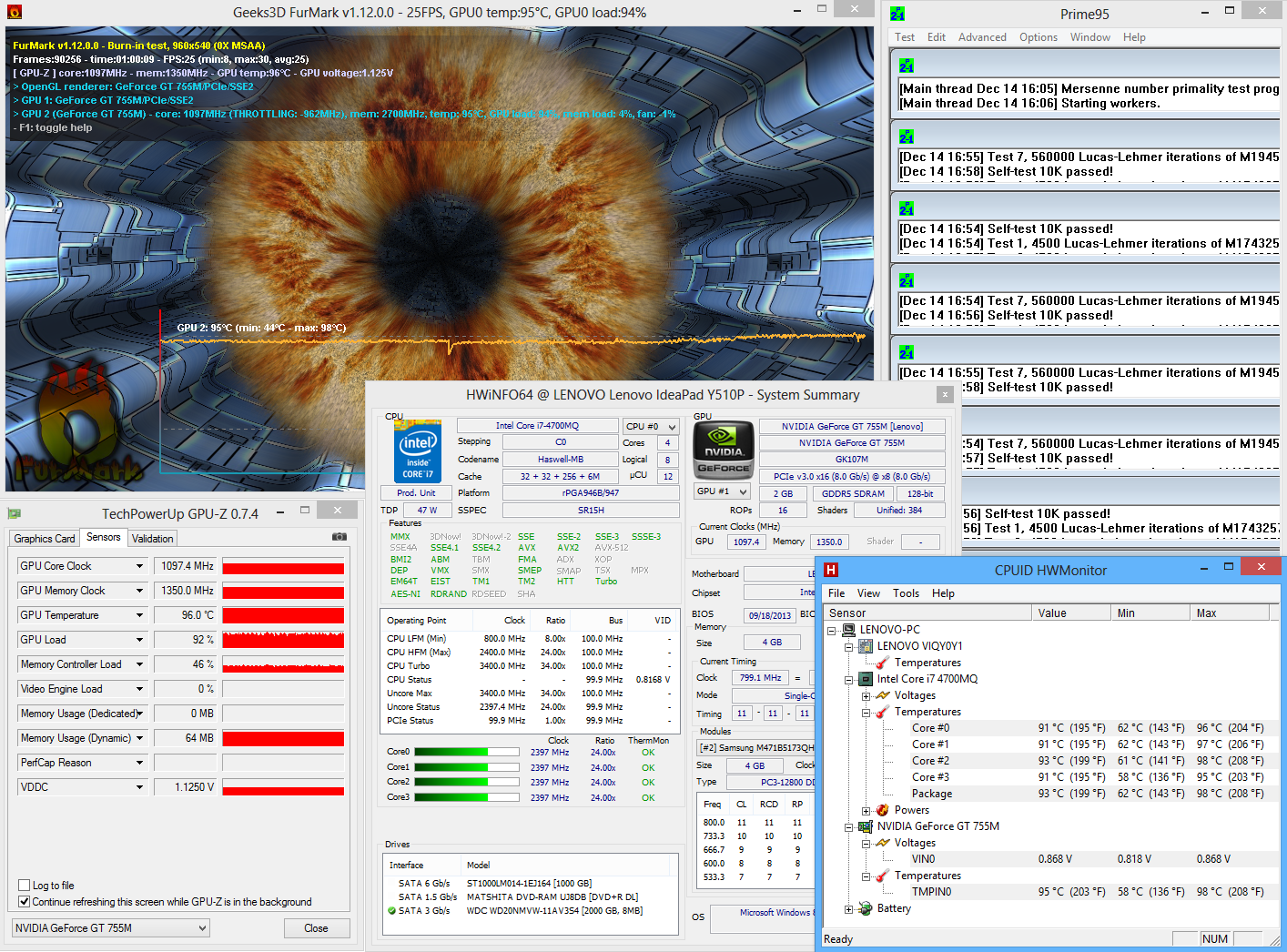Close the HWiNFO64 System Summary window
Viewport: 1287px width, 952px height.
946,394
